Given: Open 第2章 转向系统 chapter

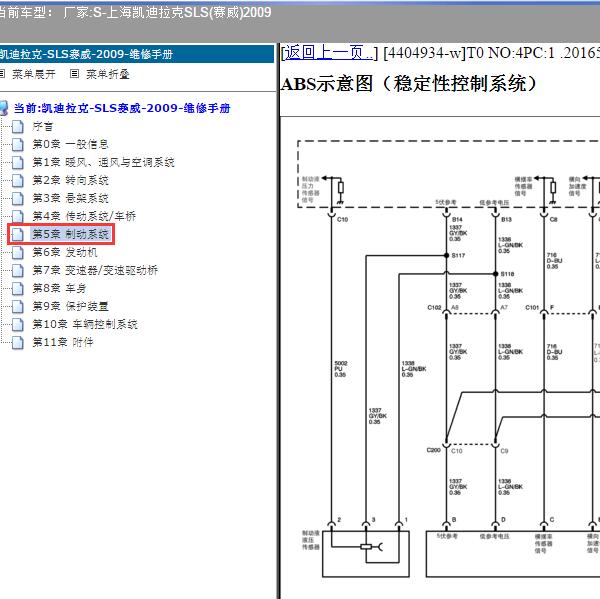Looking at the screenshot, I should [x=70, y=180].
